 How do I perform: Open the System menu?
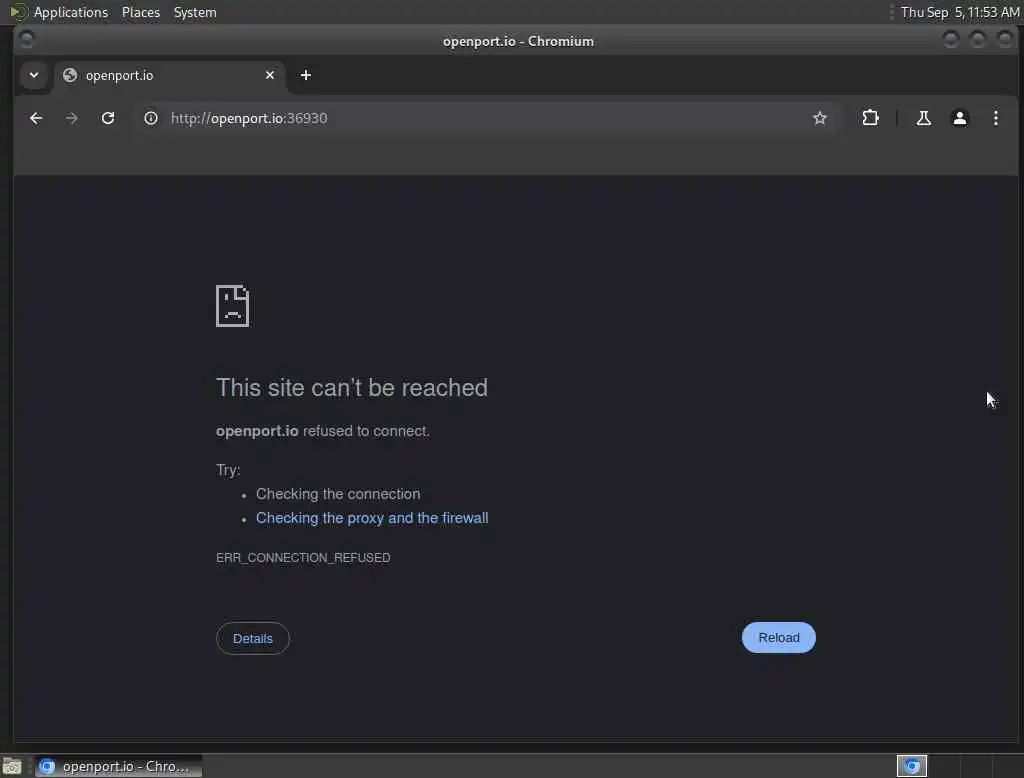point(195,12)
